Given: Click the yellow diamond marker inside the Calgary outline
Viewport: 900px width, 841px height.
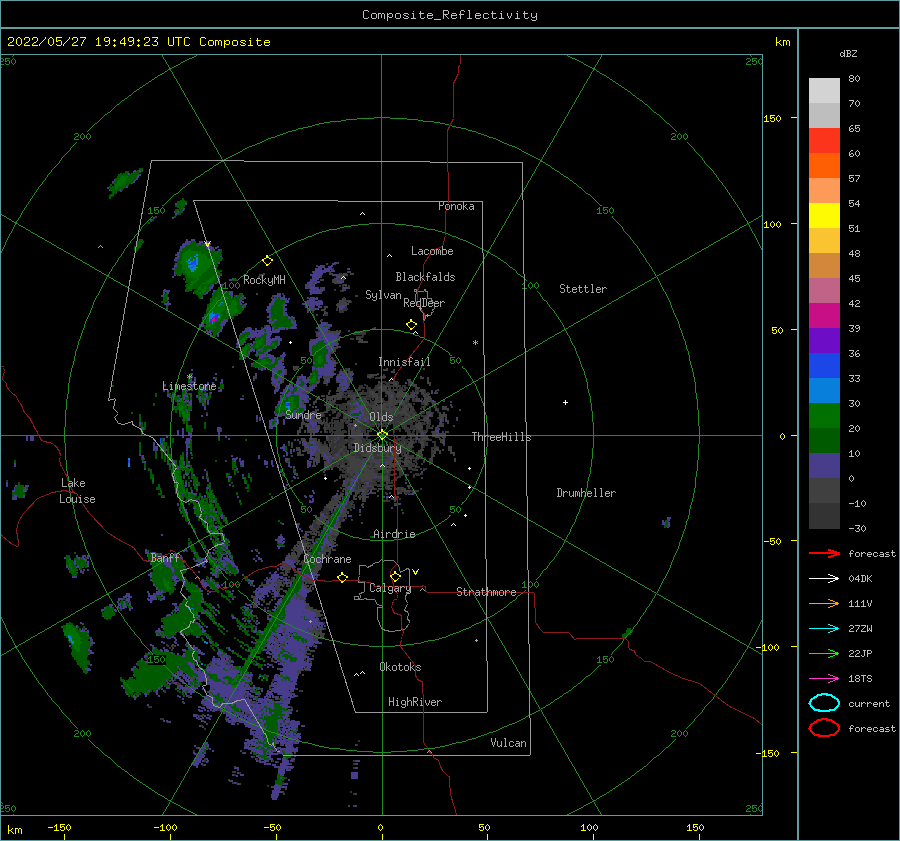Looking at the screenshot, I should click(395, 576).
